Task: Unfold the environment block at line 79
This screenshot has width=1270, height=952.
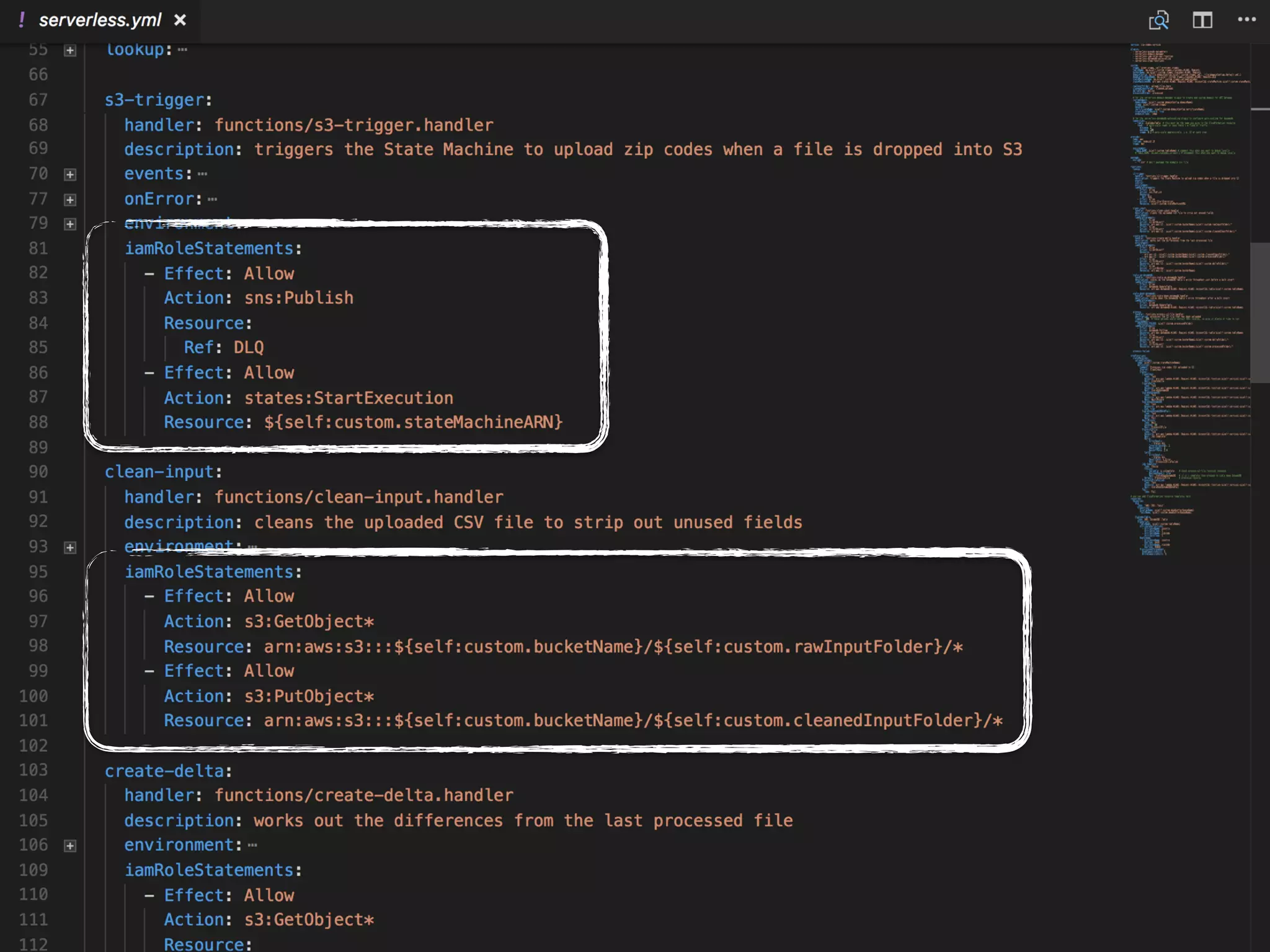Action: [x=70, y=224]
